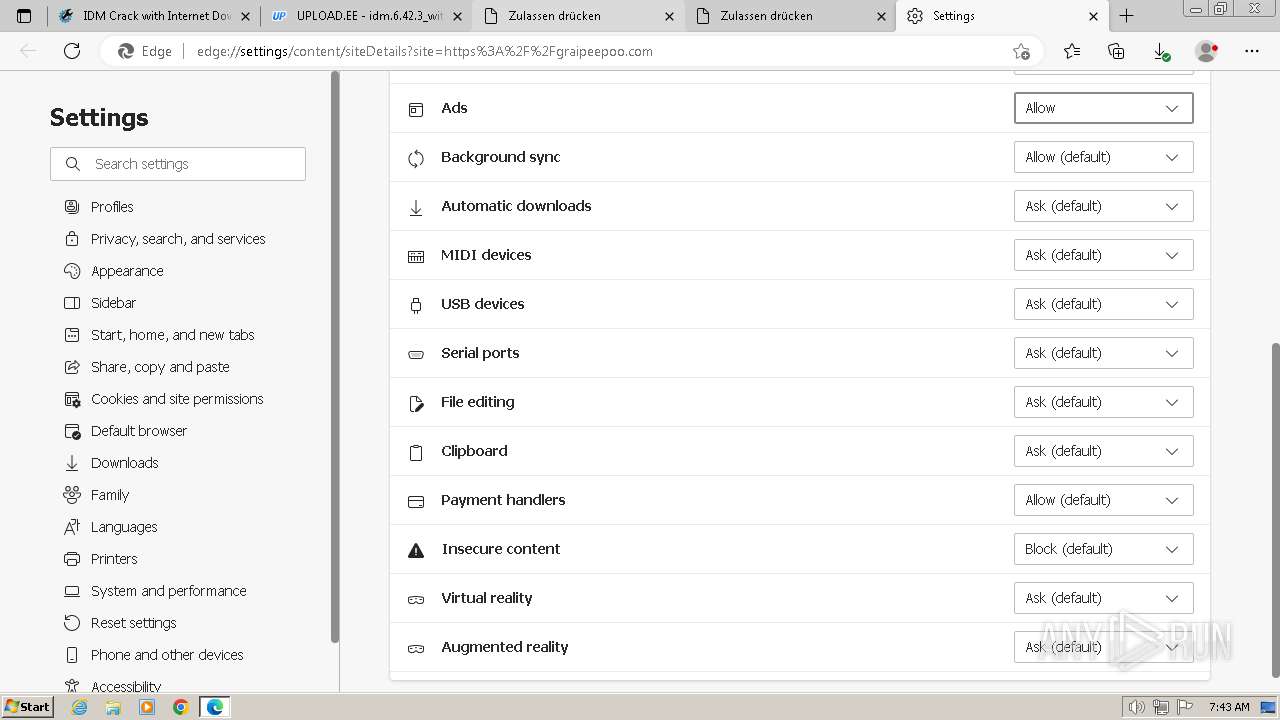This screenshot has height=720, width=1280.
Task: Click the USB devices plug icon
Action: pyautogui.click(x=416, y=305)
